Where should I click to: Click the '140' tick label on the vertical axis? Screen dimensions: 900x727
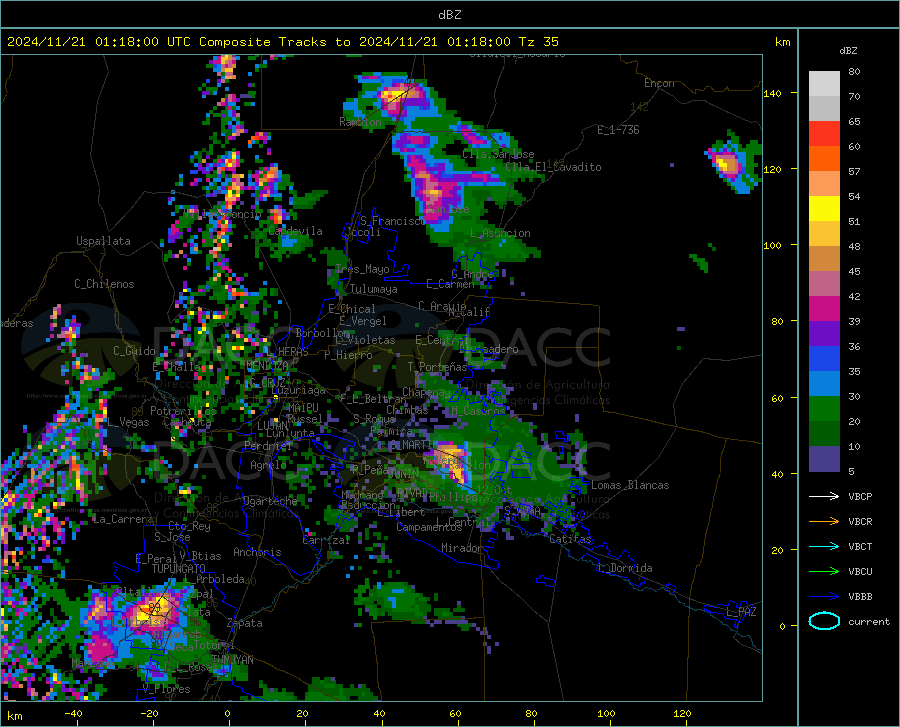[772, 93]
